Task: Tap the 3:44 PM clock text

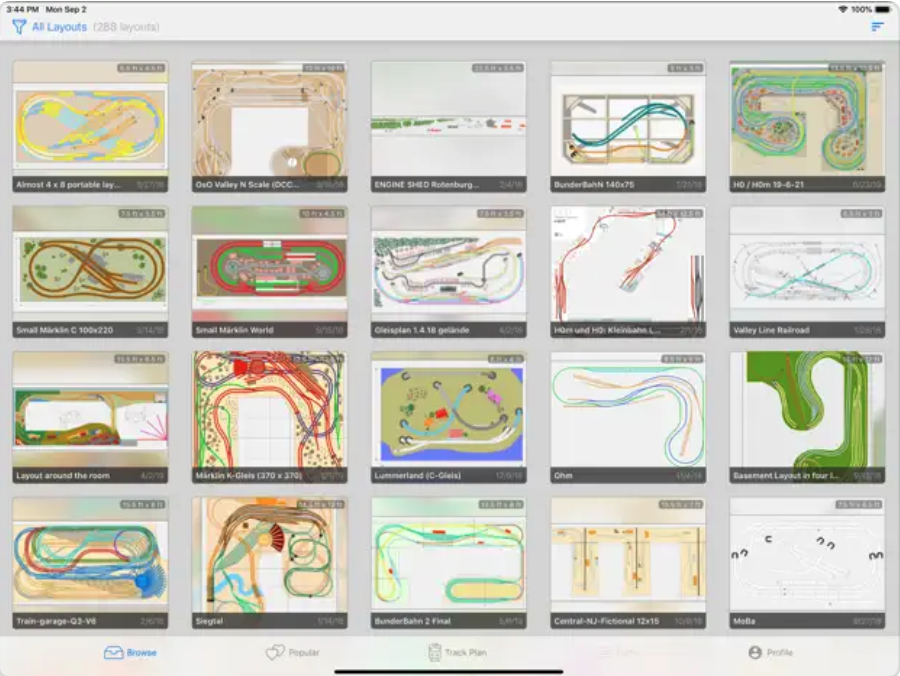Action: pos(22,9)
